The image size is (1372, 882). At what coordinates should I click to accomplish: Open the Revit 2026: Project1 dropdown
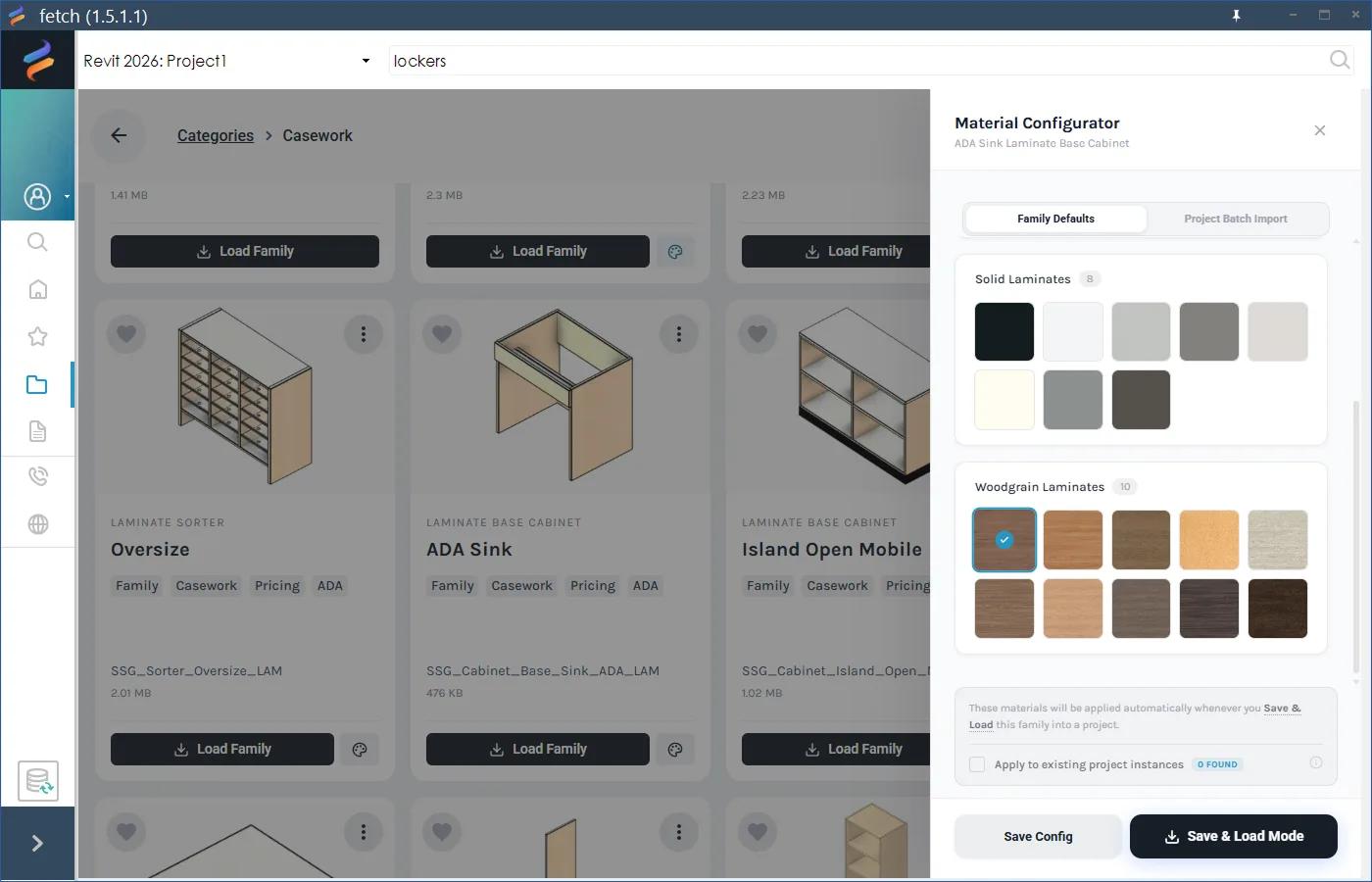pyautogui.click(x=226, y=61)
